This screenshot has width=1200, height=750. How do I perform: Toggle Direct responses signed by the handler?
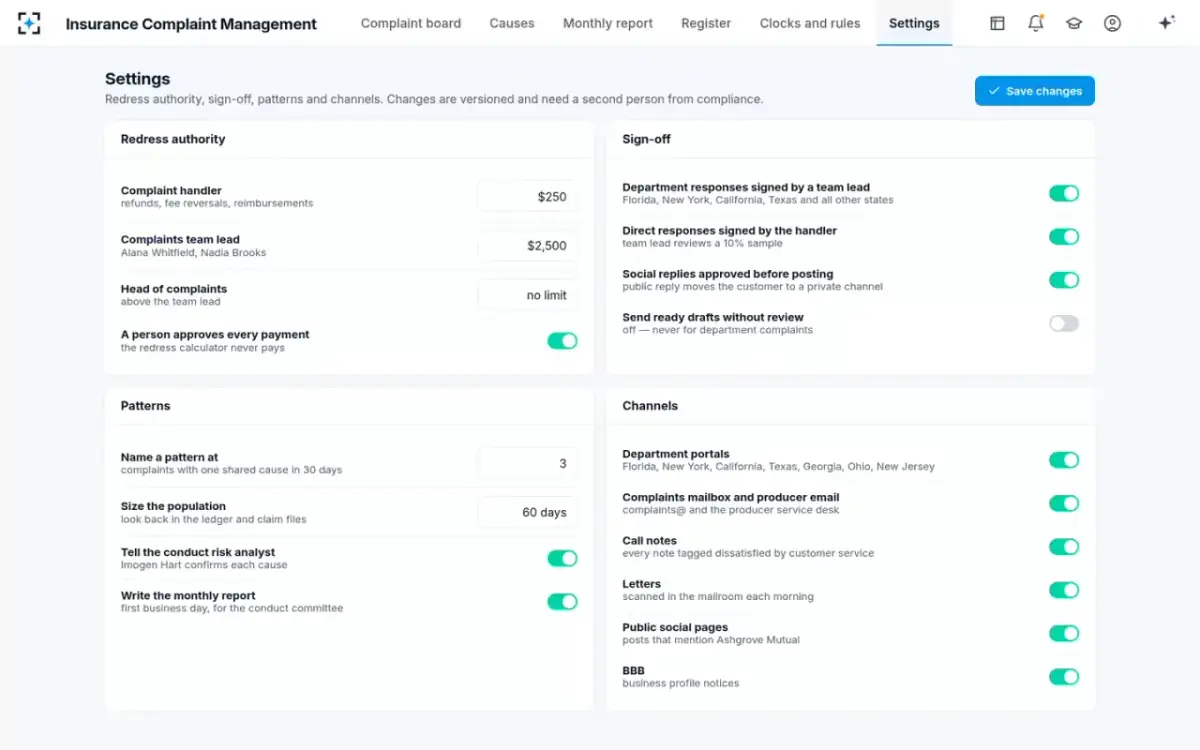coord(1064,237)
